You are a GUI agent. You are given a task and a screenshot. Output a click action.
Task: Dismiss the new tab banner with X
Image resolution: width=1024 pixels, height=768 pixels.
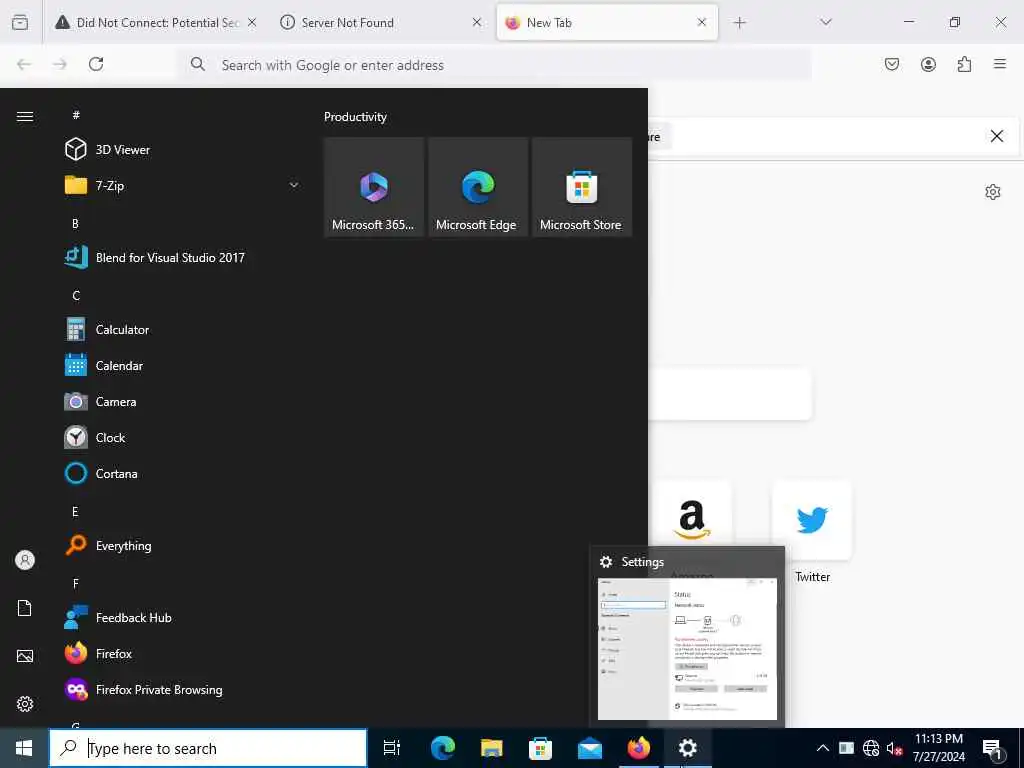[997, 136]
